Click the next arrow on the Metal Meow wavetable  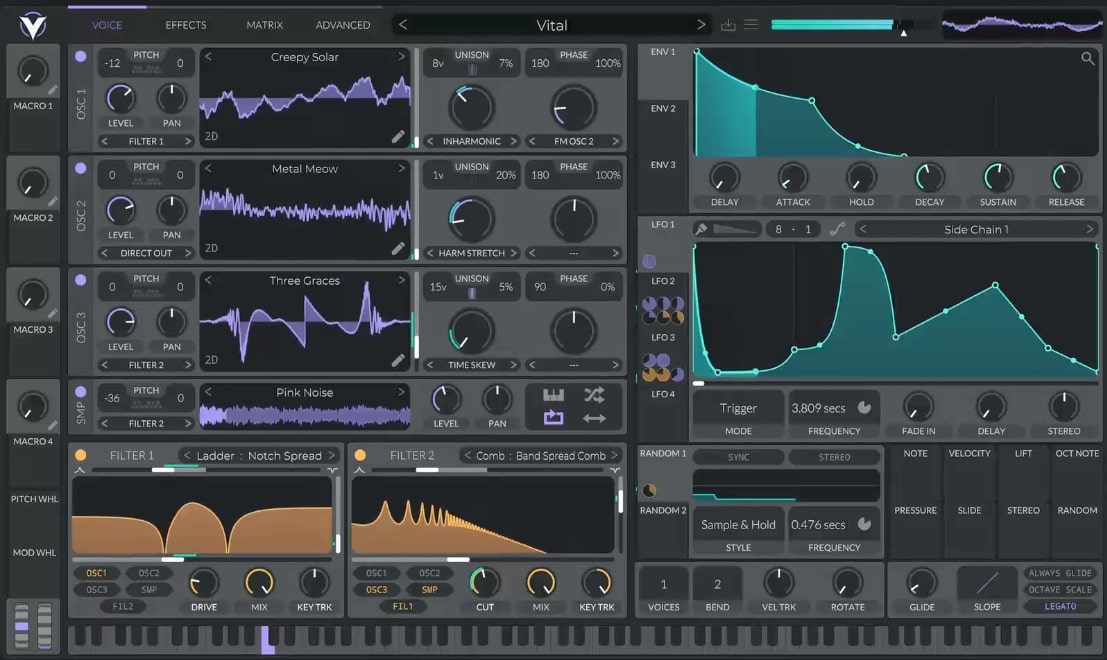tap(403, 168)
